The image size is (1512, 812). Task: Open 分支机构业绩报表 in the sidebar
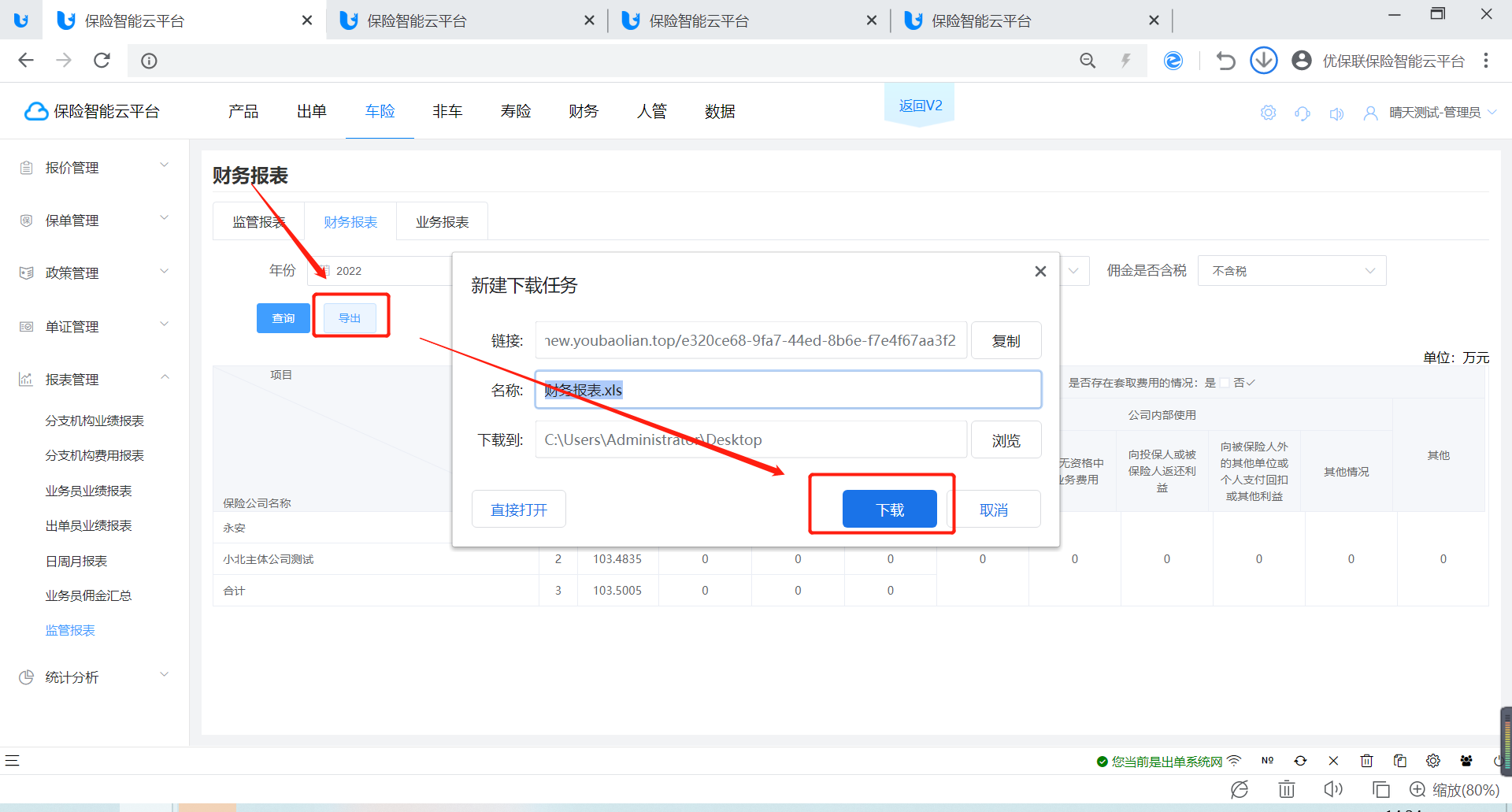tap(94, 421)
